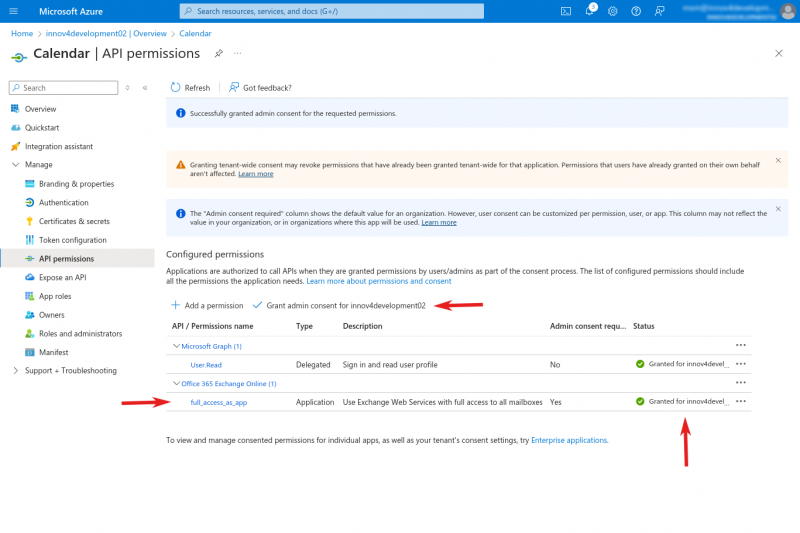Click granted status of User.Read
Image resolution: width=800 pixels, height=533 pixels.
(682, 364)
